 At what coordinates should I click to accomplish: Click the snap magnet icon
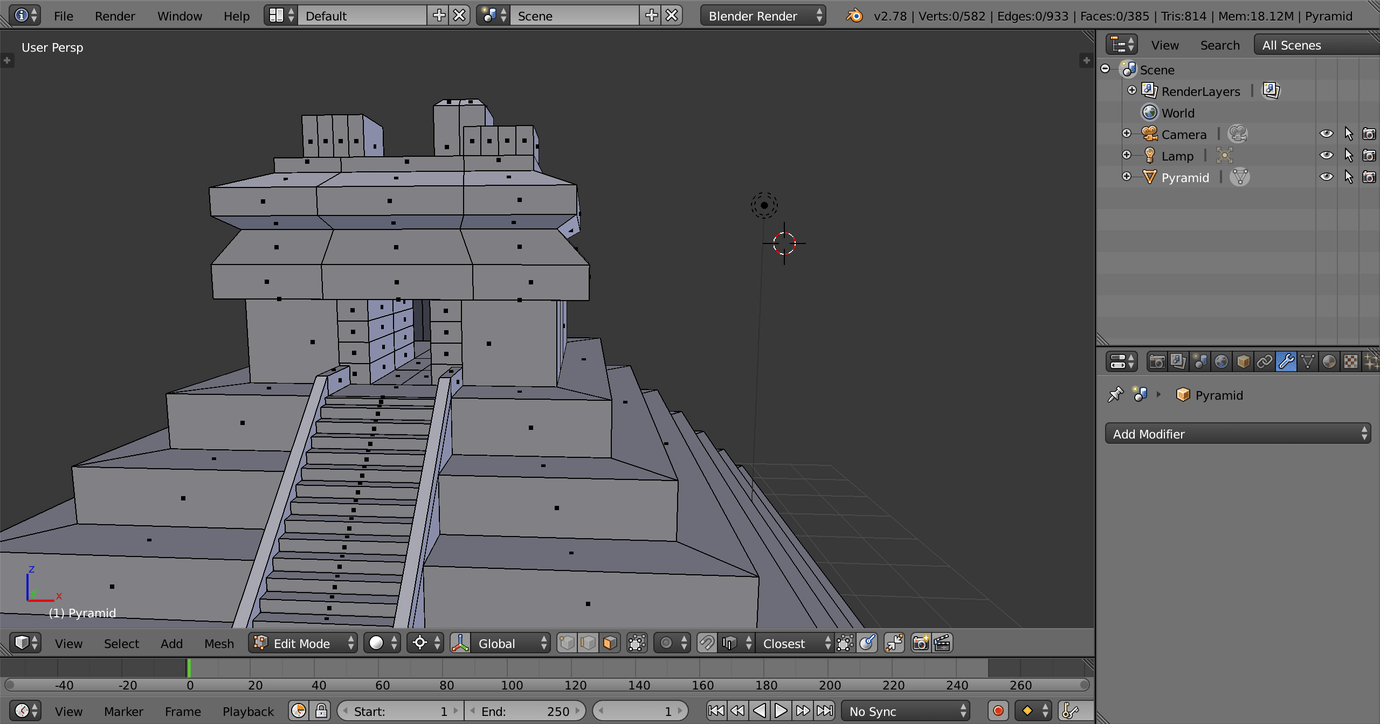coord(706,643)
